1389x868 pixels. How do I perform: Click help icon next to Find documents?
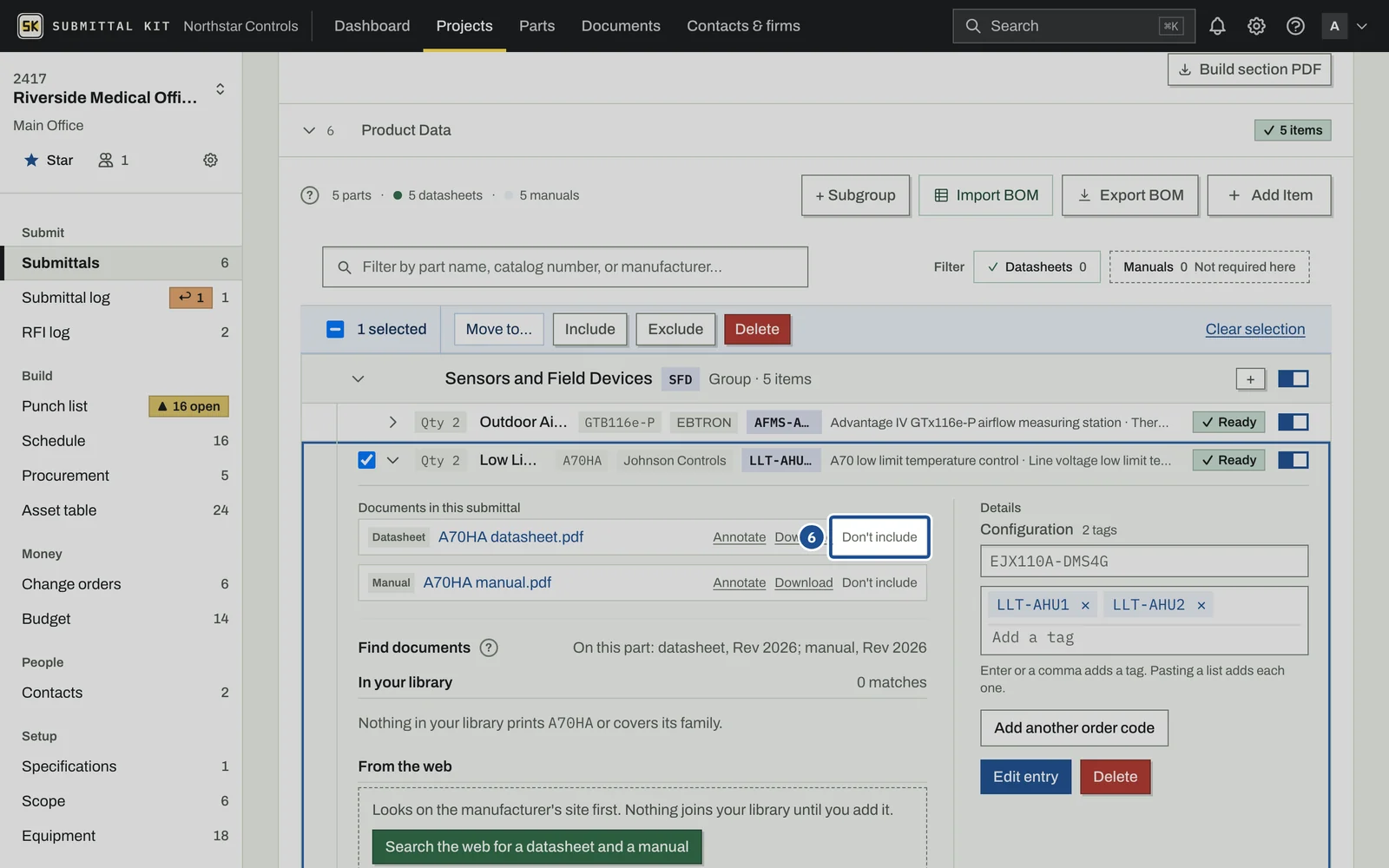coord(489,648)
